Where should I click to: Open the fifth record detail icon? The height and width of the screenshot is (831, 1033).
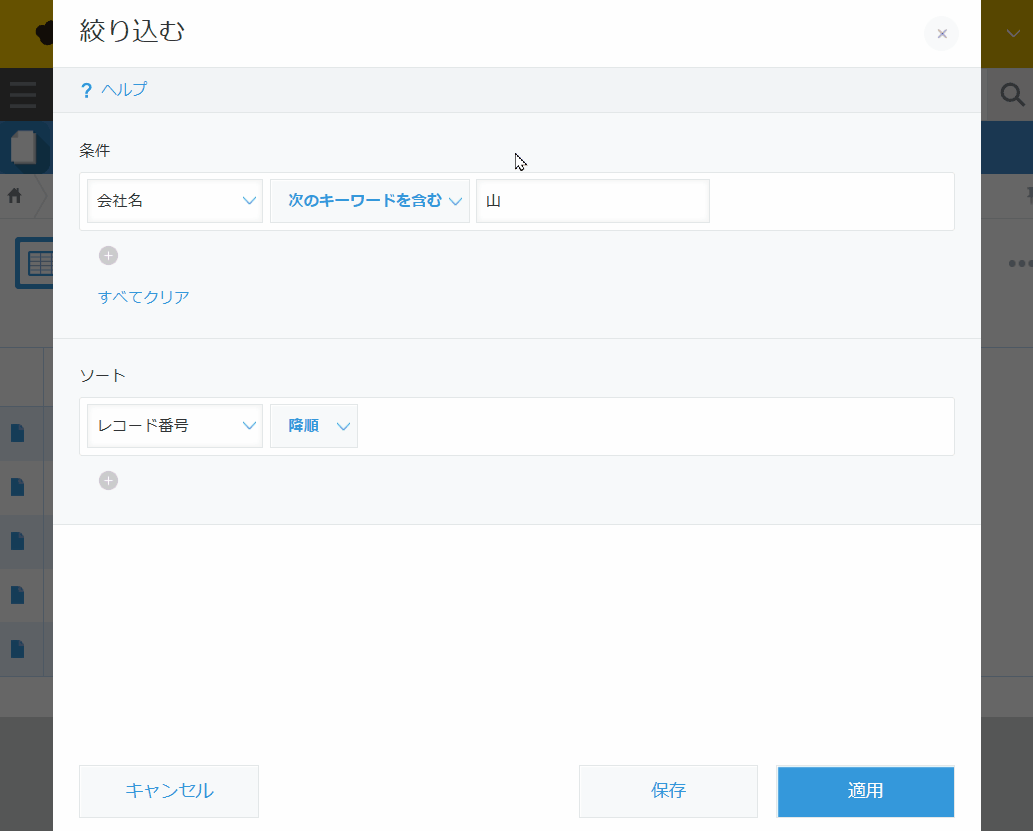(18, 649)
